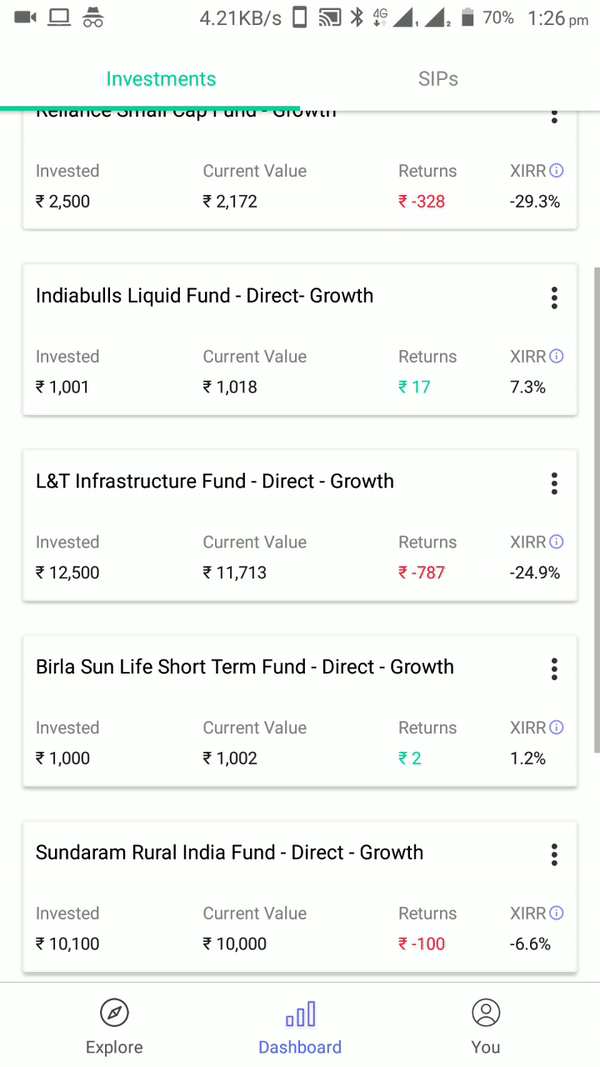Screen dimensions: 600x1067
Task: Open the three-dot menu for Indiabulls Liquid Fund
Action: [x=554, y=297]
